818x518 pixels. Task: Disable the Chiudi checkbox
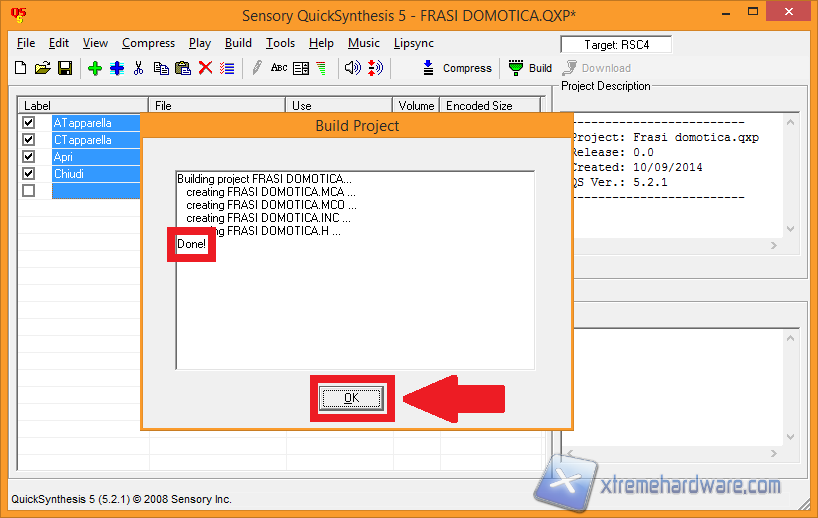[x=29, y=174]
